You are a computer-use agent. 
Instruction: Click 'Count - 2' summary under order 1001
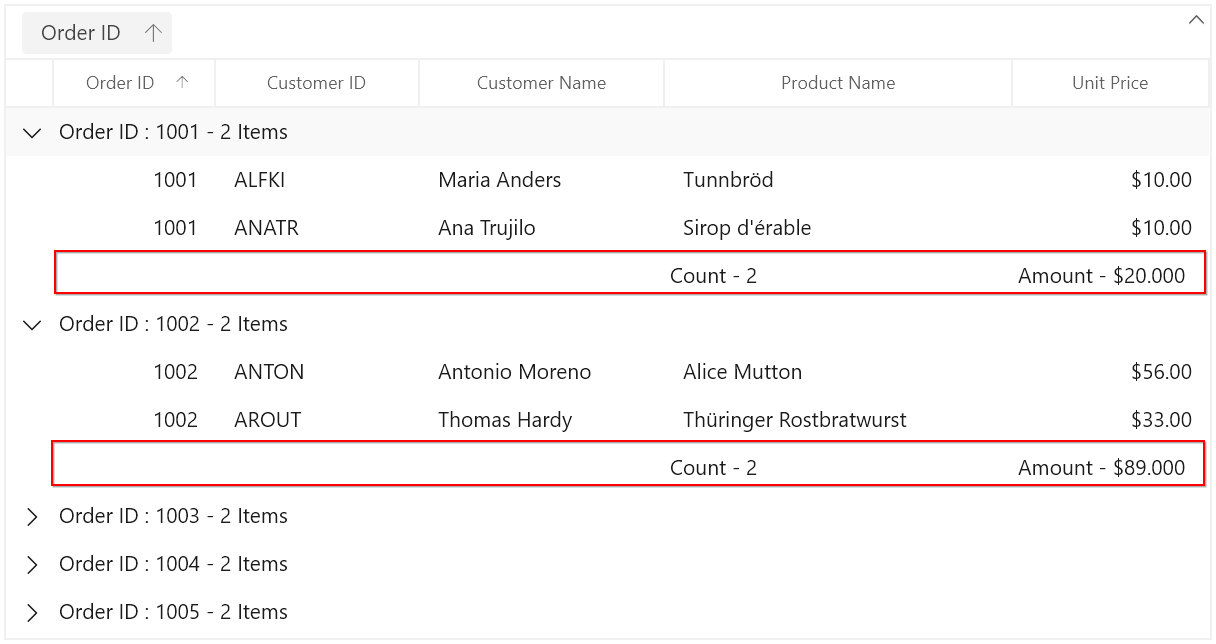(x=713, y=276)
